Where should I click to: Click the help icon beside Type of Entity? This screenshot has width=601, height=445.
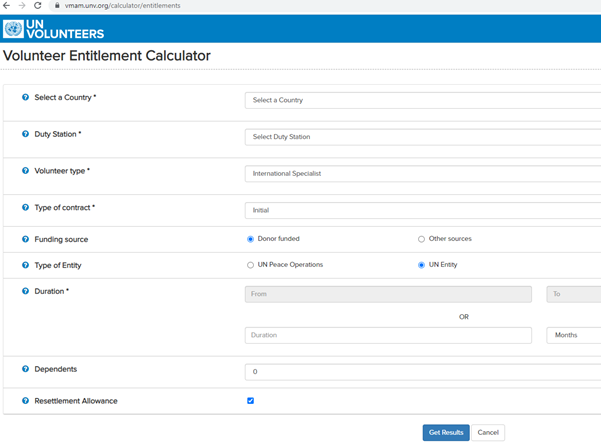[x=25, y=265]
